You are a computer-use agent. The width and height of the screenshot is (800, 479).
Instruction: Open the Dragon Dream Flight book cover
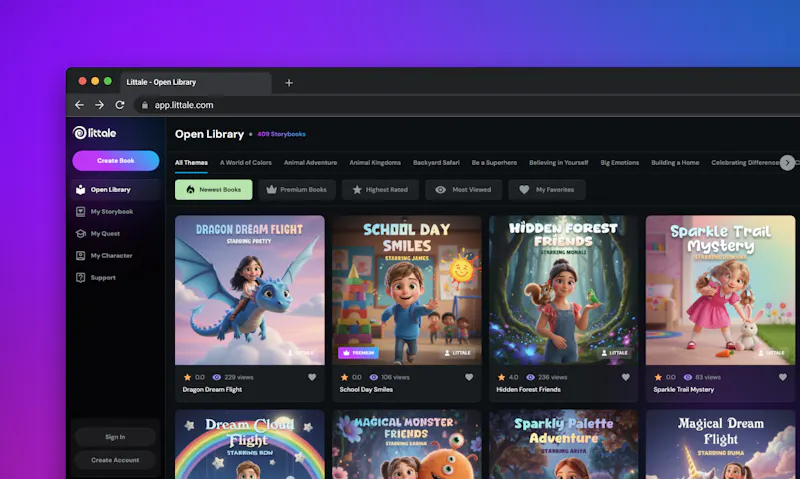coord(250,290)
